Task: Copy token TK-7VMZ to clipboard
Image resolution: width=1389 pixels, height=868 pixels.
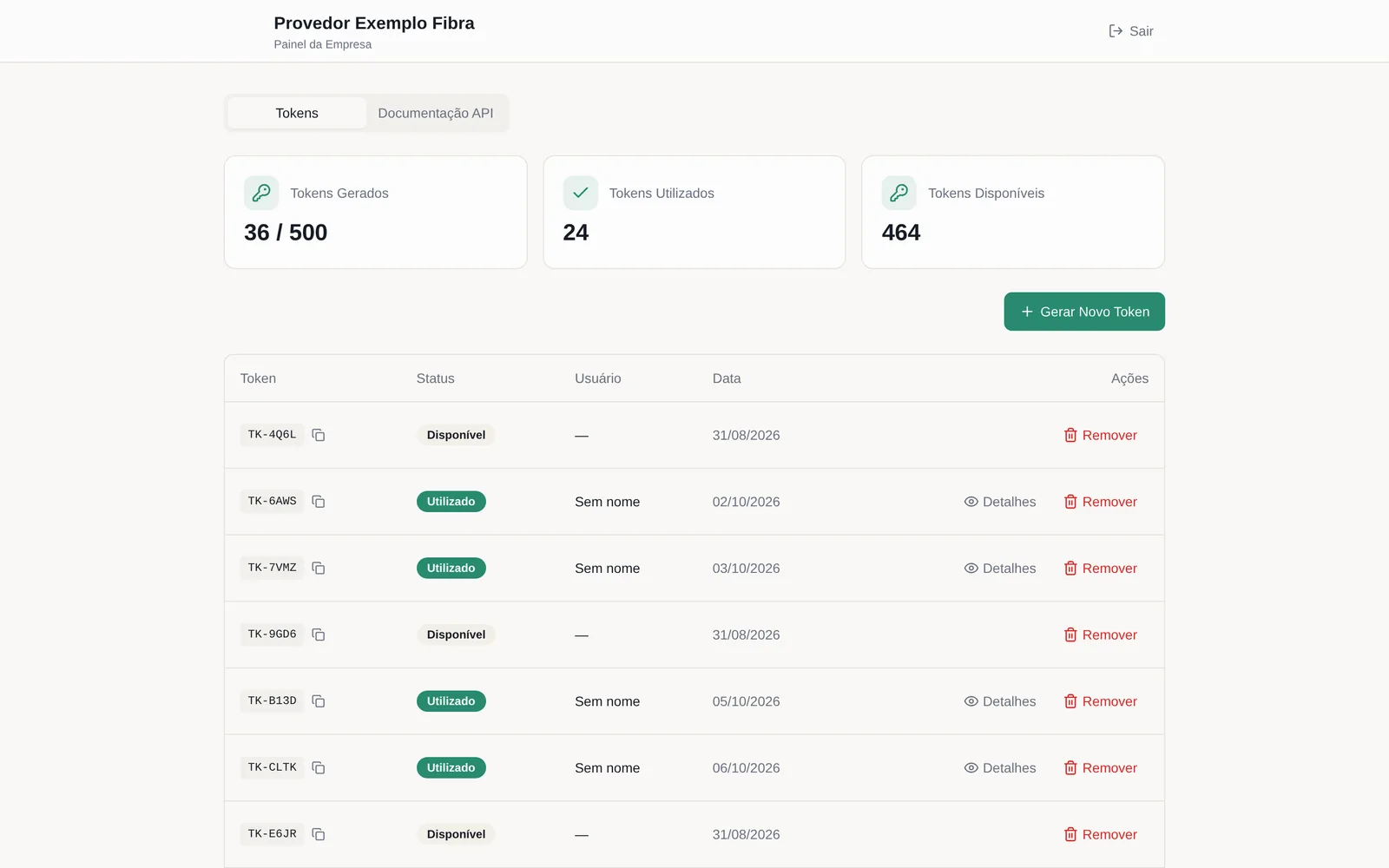Action: [x=319, y=569]
